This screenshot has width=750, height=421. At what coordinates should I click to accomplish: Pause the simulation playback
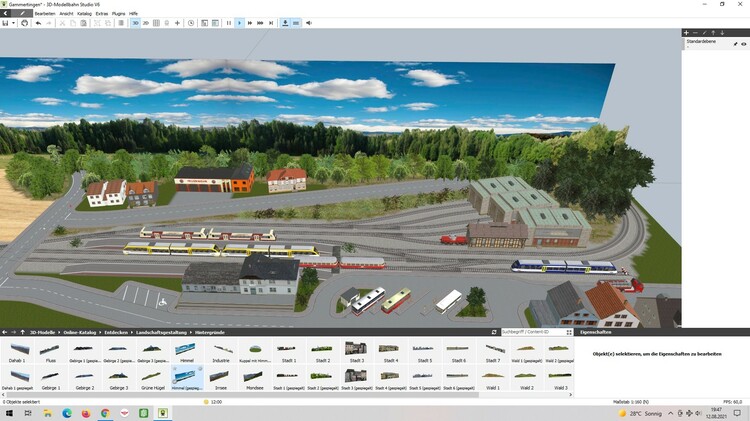click(228, 22)
